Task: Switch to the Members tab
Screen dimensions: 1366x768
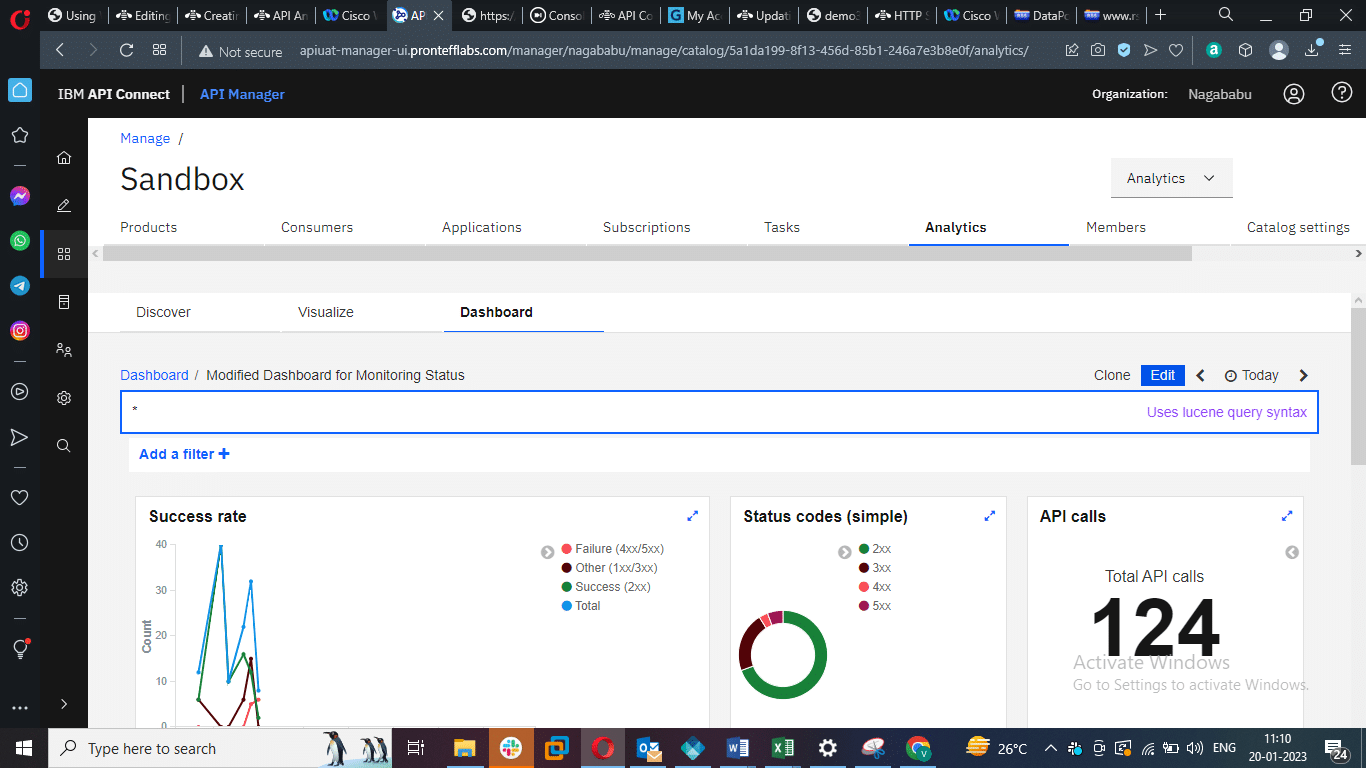Action: pos(1116,227)
